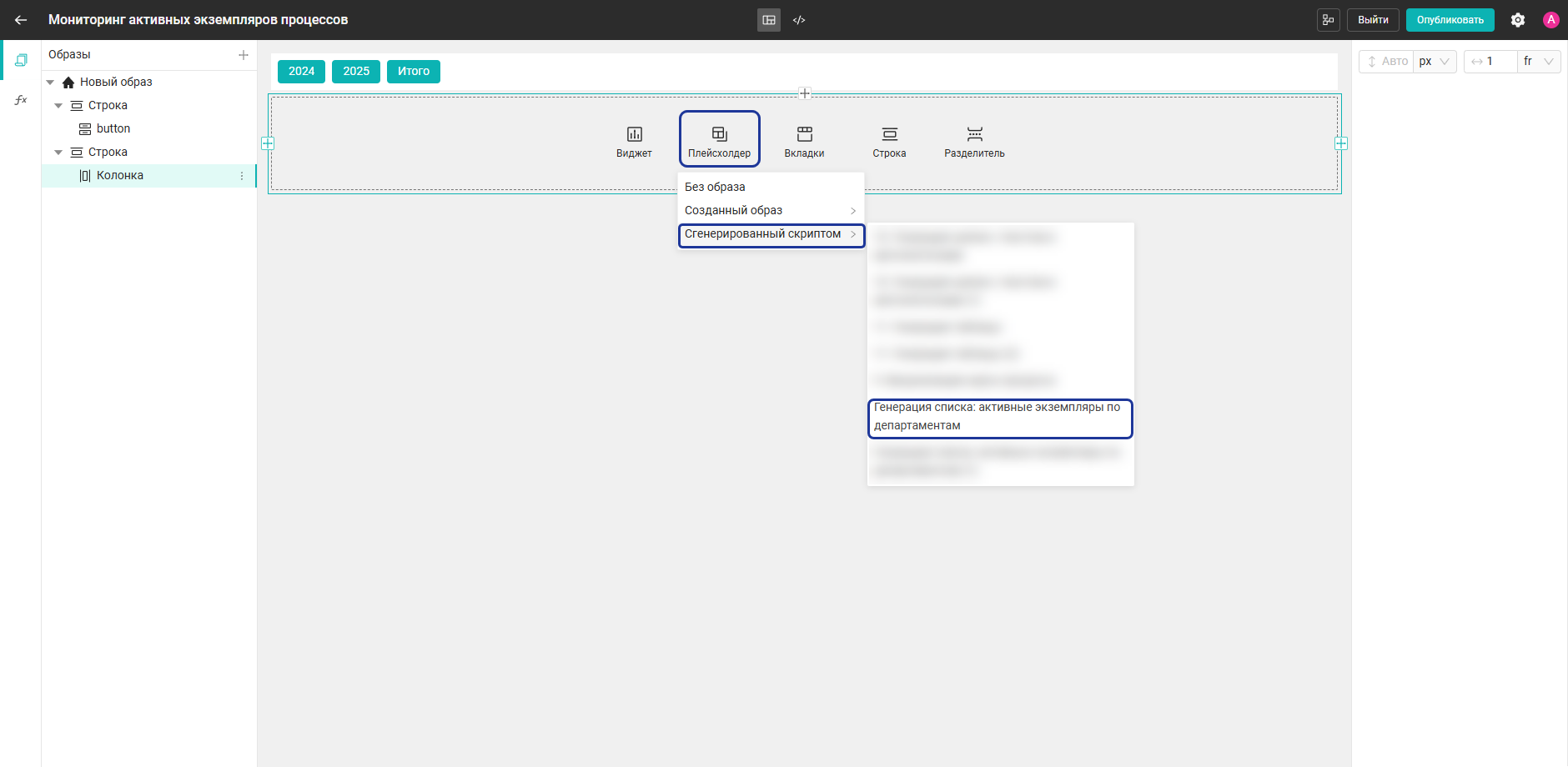The image size is (1568, 767).
Task: Select Генерация списка: активные экземпляры по департаментам
Action: [1000, 417]
